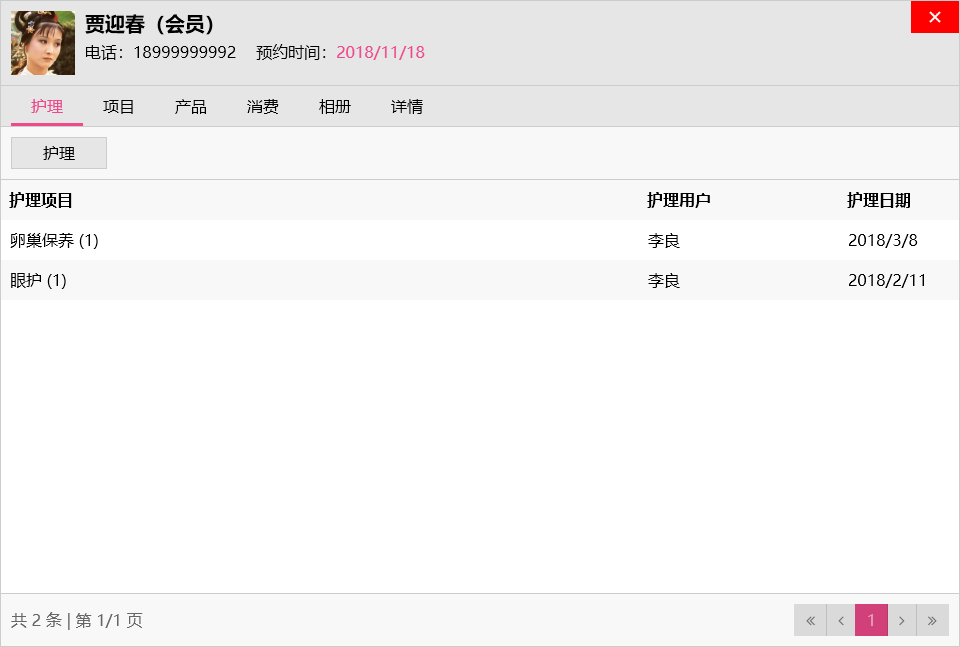The image size is (960, 647).
Task: Open the 产品 tab
Action: [191, 107]
